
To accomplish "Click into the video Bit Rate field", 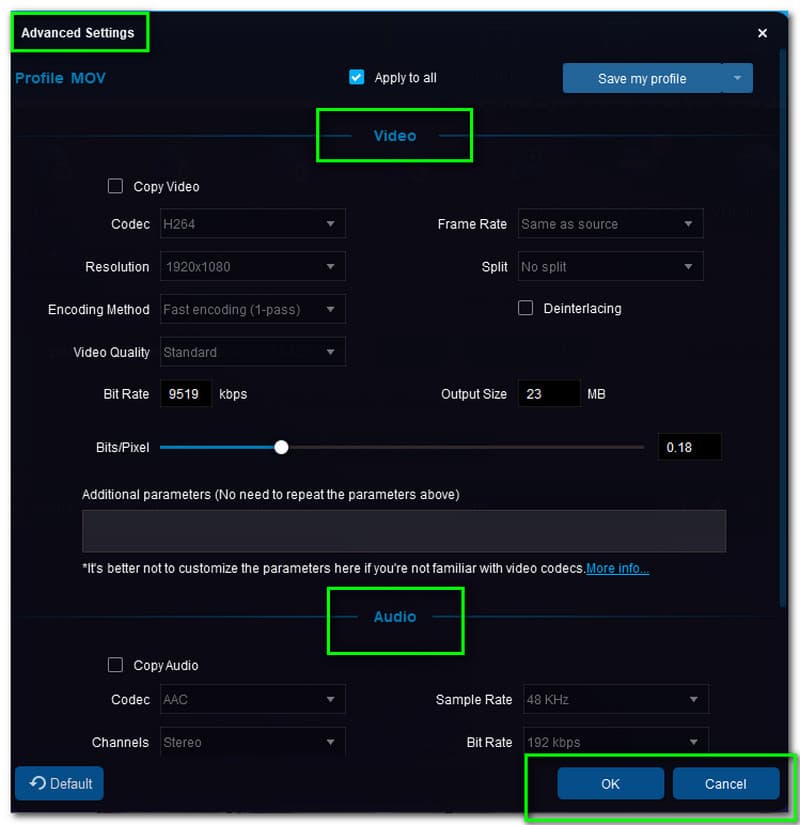I will (x=184, y=394).
